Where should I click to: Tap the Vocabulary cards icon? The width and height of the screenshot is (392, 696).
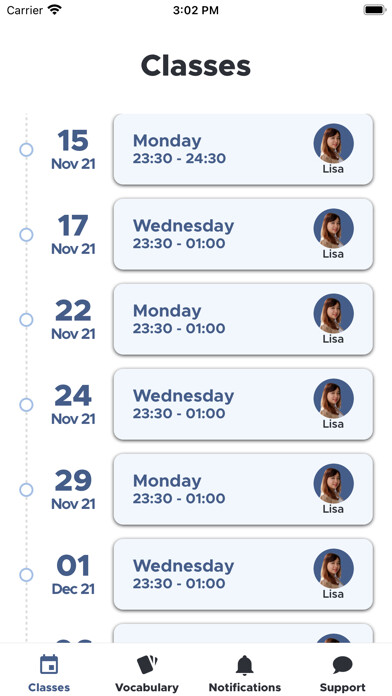[x=147, y=664]
